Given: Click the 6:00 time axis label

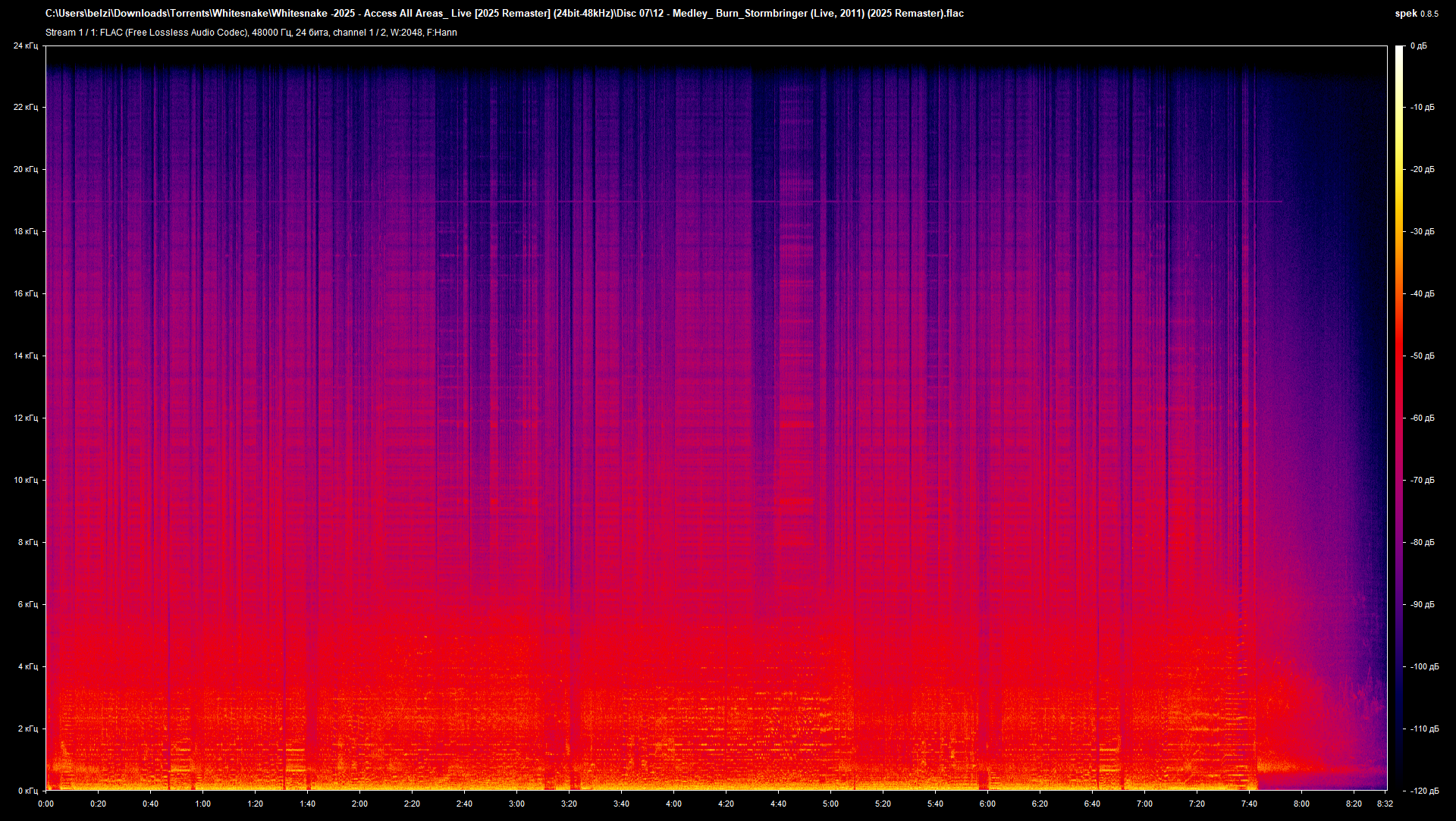Looking at the screenshot, I should coord(987,804).
